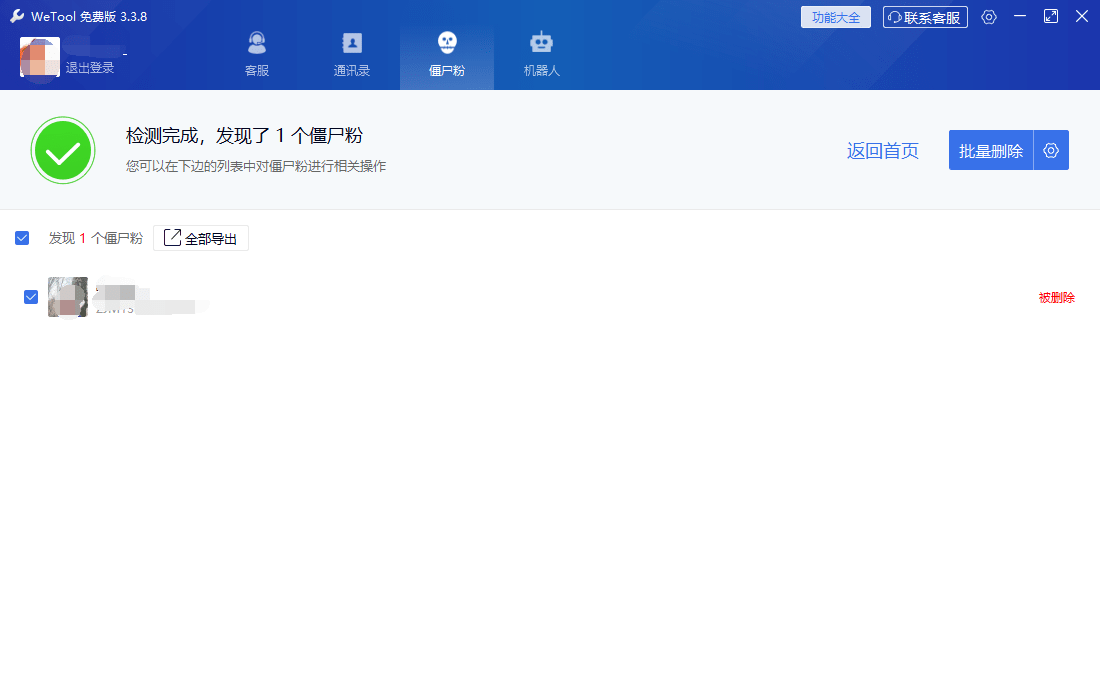This screenshot has height=700, width=1100.
Task: Click 退出登录 to log out
Action: [x=90, y=67]
